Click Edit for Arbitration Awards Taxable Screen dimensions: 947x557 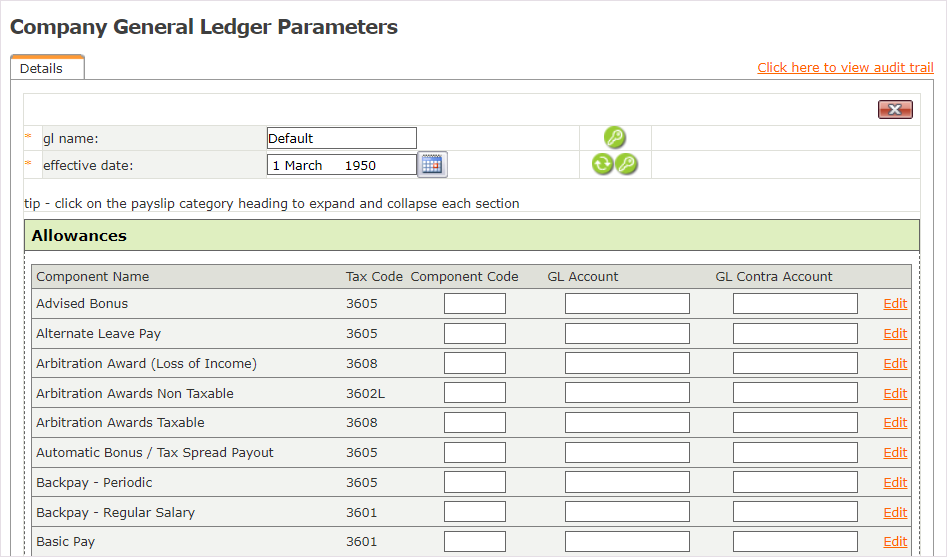(895, 423)
